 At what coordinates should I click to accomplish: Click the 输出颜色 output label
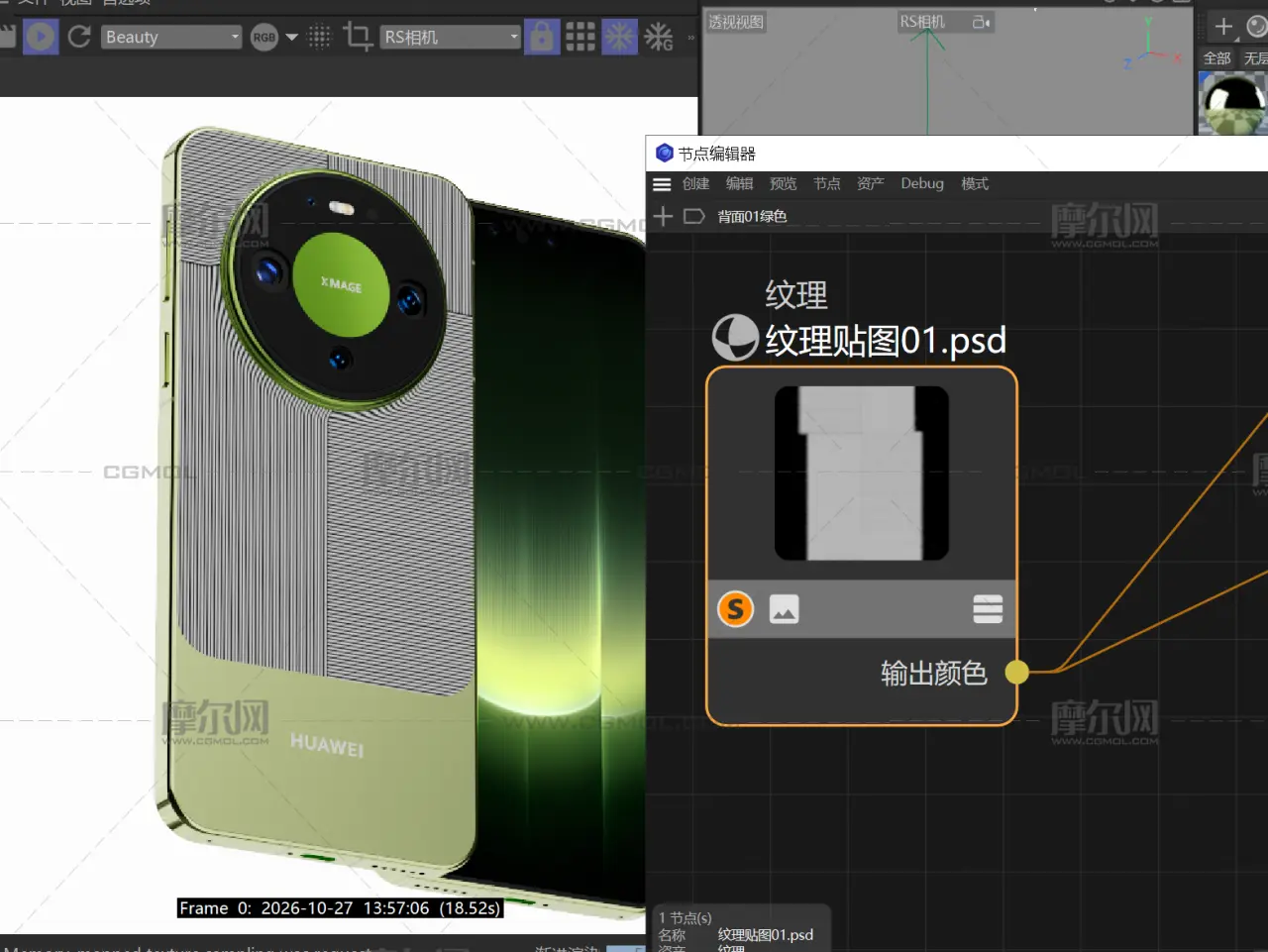coord(934,674)
